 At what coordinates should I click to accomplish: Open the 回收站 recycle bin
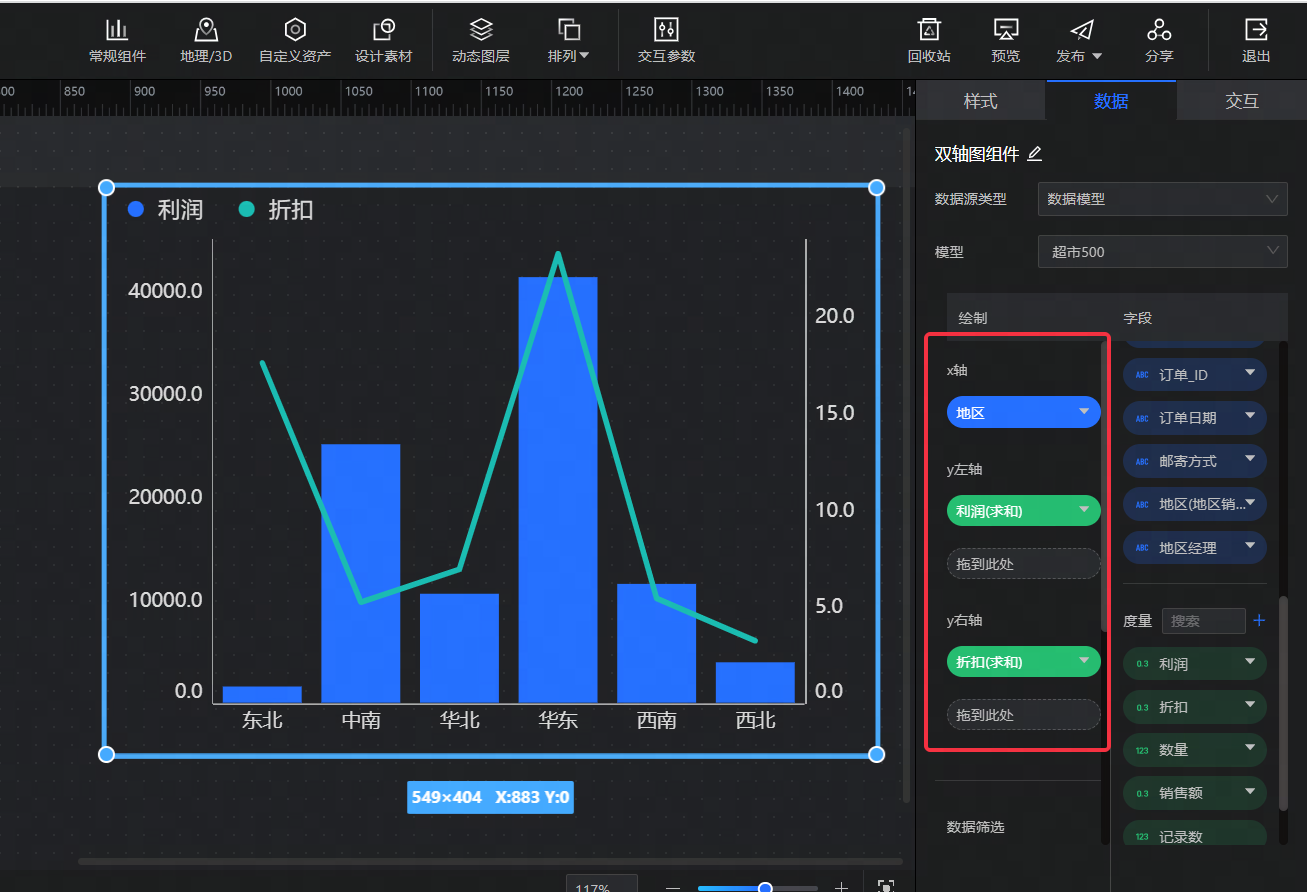tap(929, 30)
